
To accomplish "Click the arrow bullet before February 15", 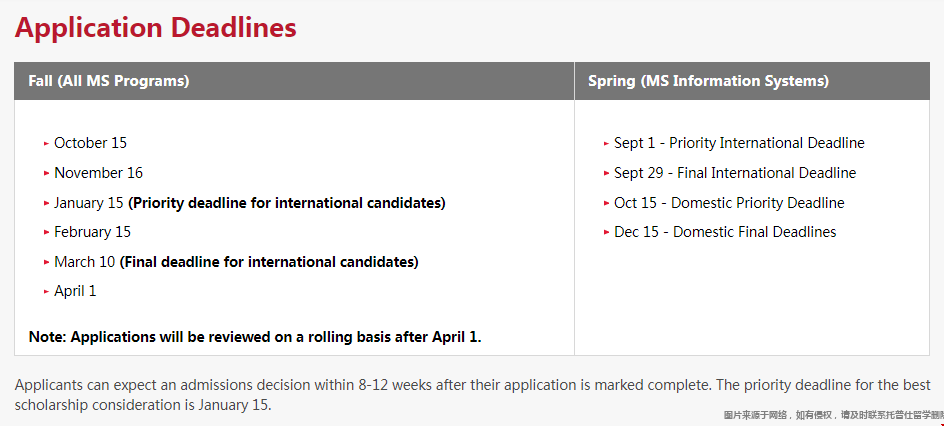I will coord(46,232).
